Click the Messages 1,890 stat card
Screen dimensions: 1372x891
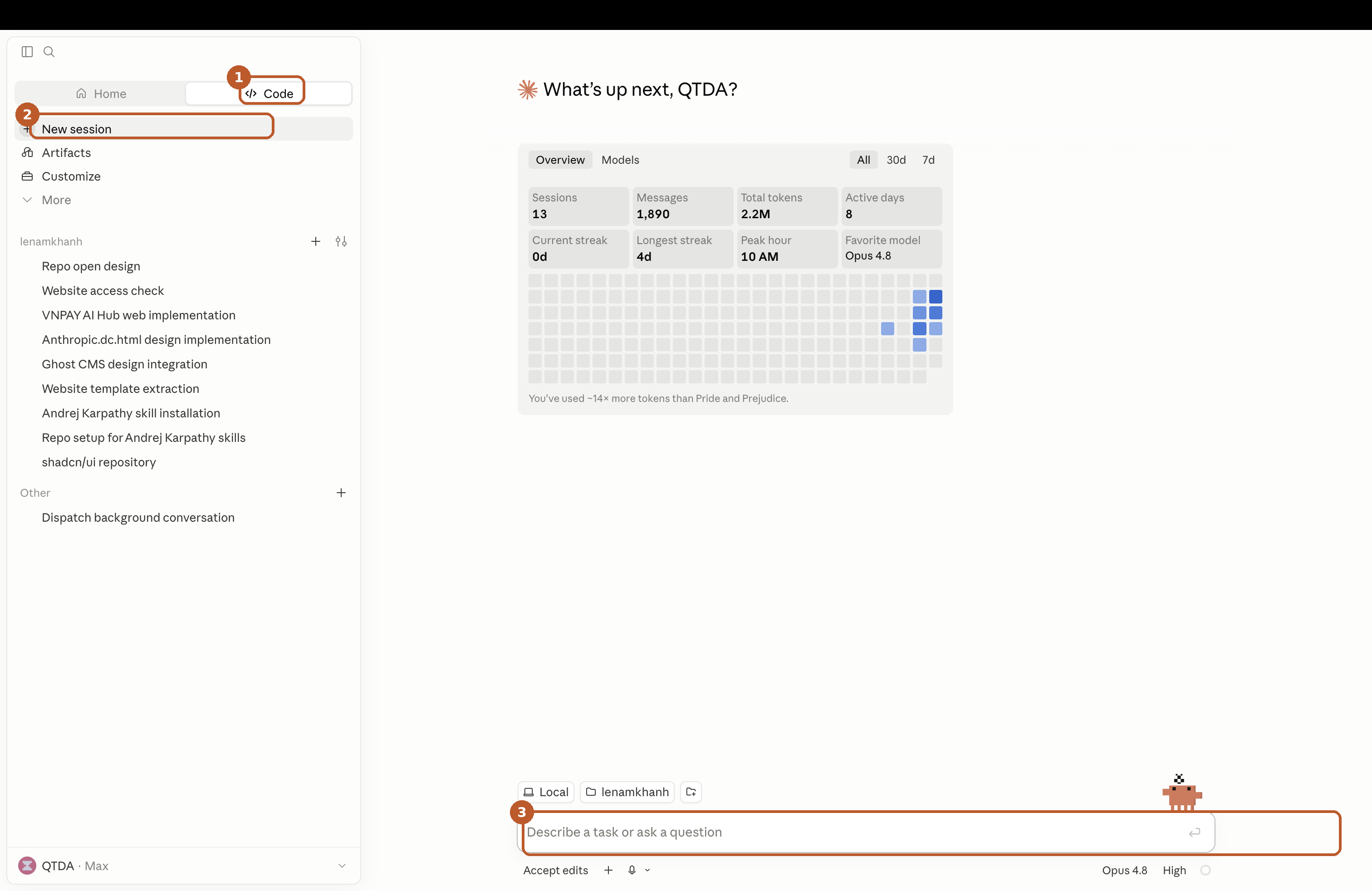click(x=682, y=206)
